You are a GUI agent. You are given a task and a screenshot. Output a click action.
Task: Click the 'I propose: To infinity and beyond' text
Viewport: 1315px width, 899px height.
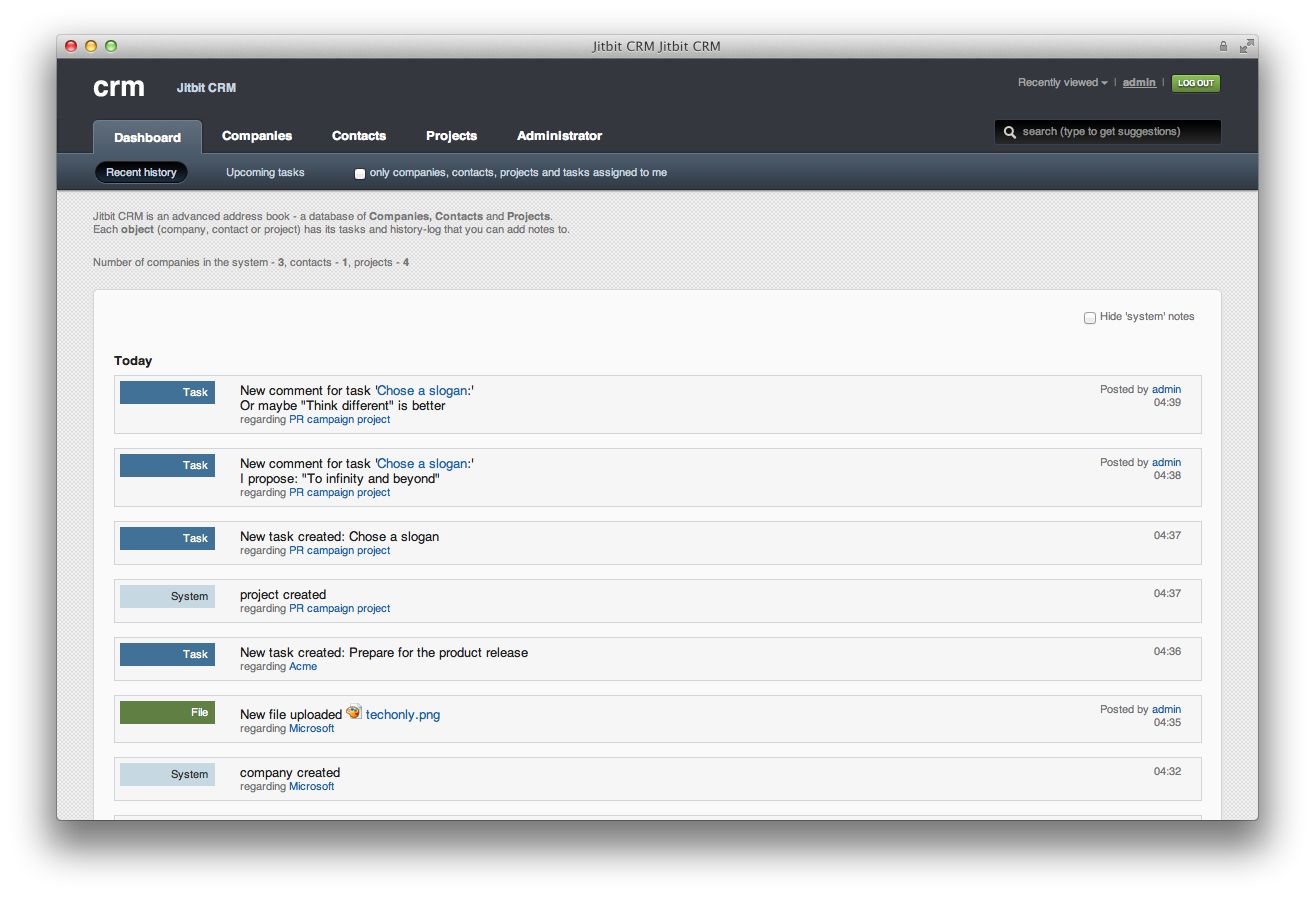[339, 479]
